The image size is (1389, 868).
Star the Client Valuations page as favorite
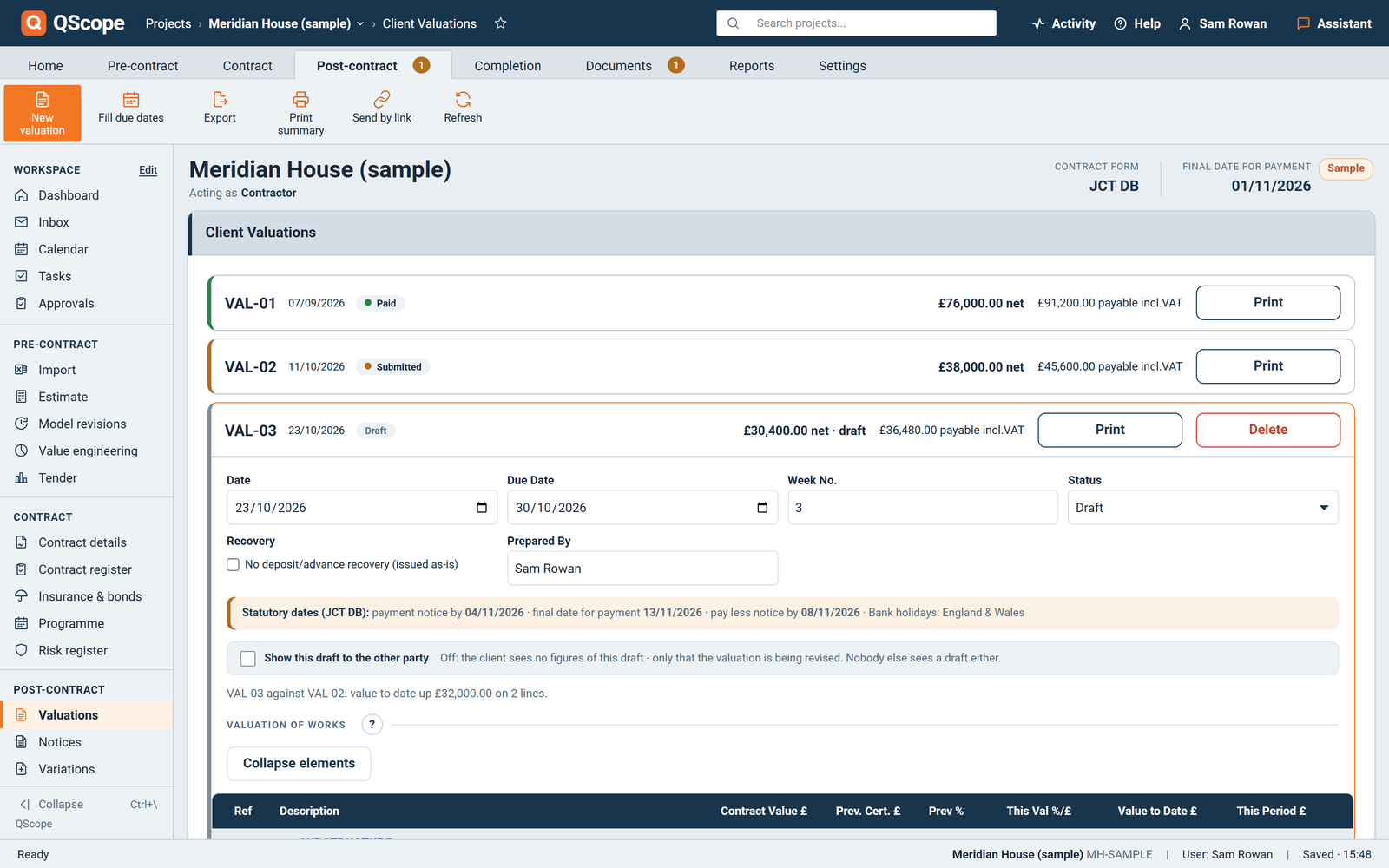click(501, 23)
